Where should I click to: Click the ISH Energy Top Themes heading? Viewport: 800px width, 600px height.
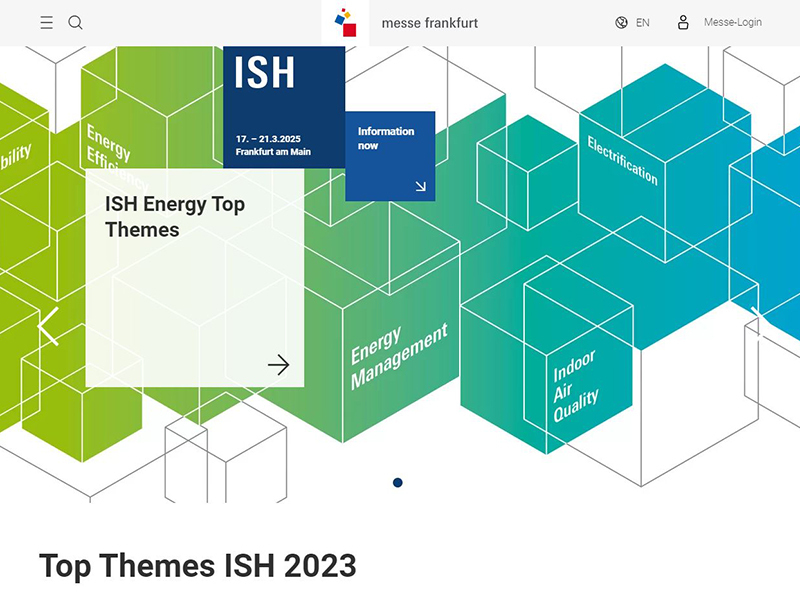pos(175,217)
